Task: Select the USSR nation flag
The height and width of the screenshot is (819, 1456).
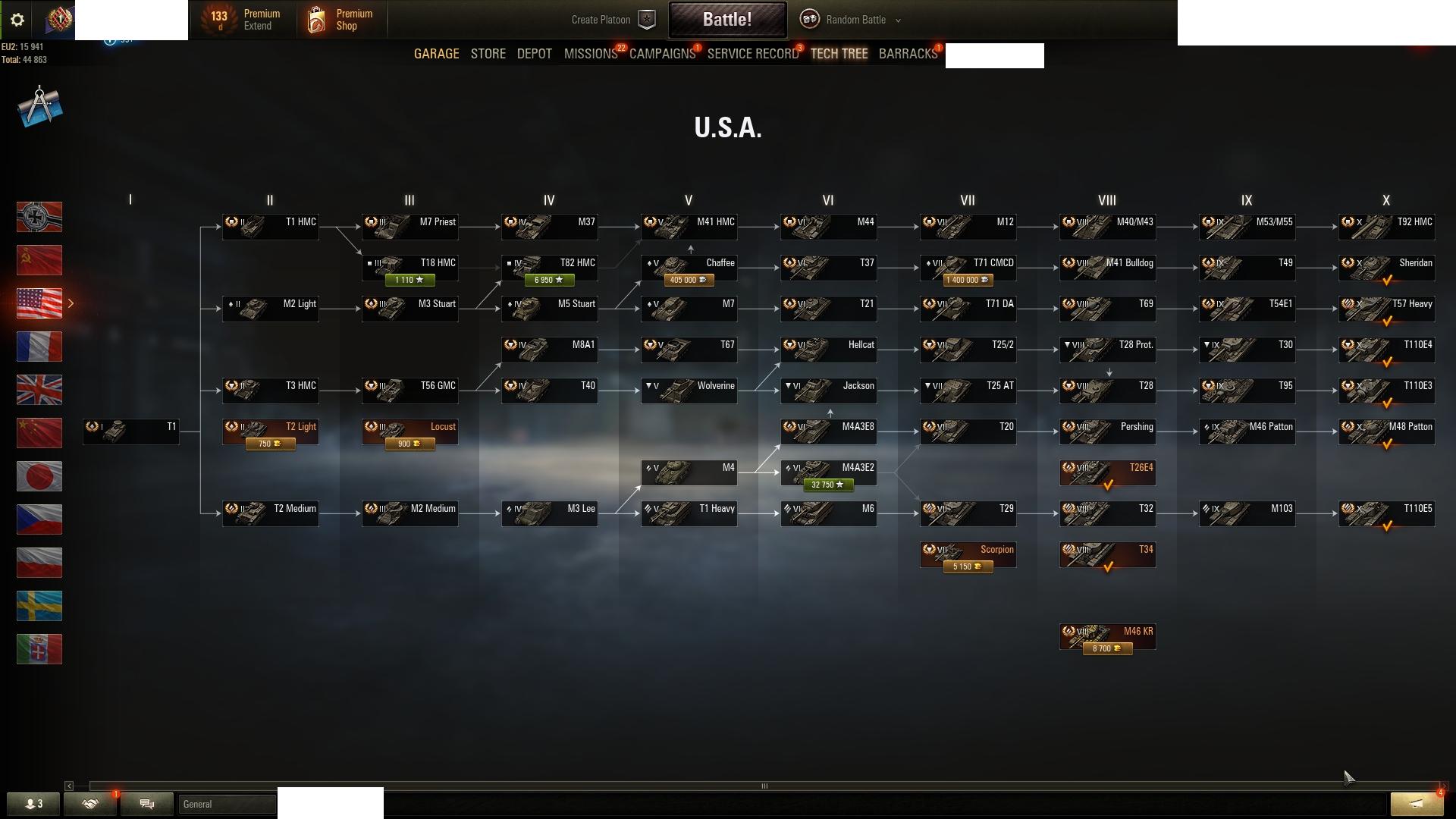Action: tap(39, 260)
